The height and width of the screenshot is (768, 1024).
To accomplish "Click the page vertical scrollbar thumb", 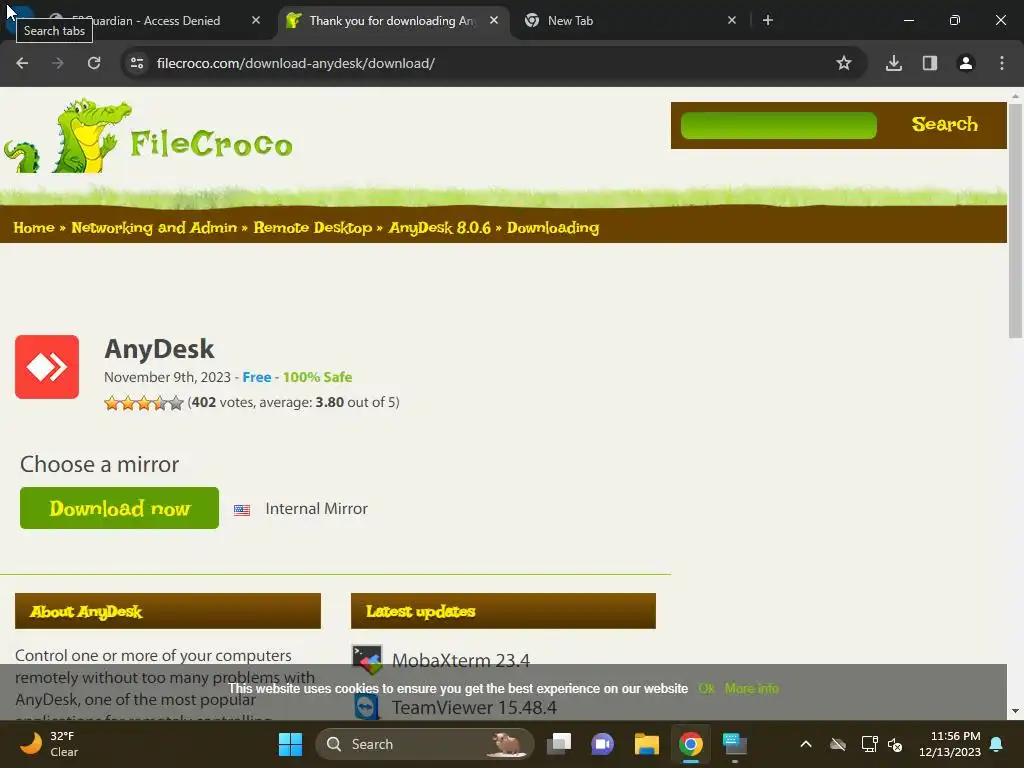I will [1016, 220].
